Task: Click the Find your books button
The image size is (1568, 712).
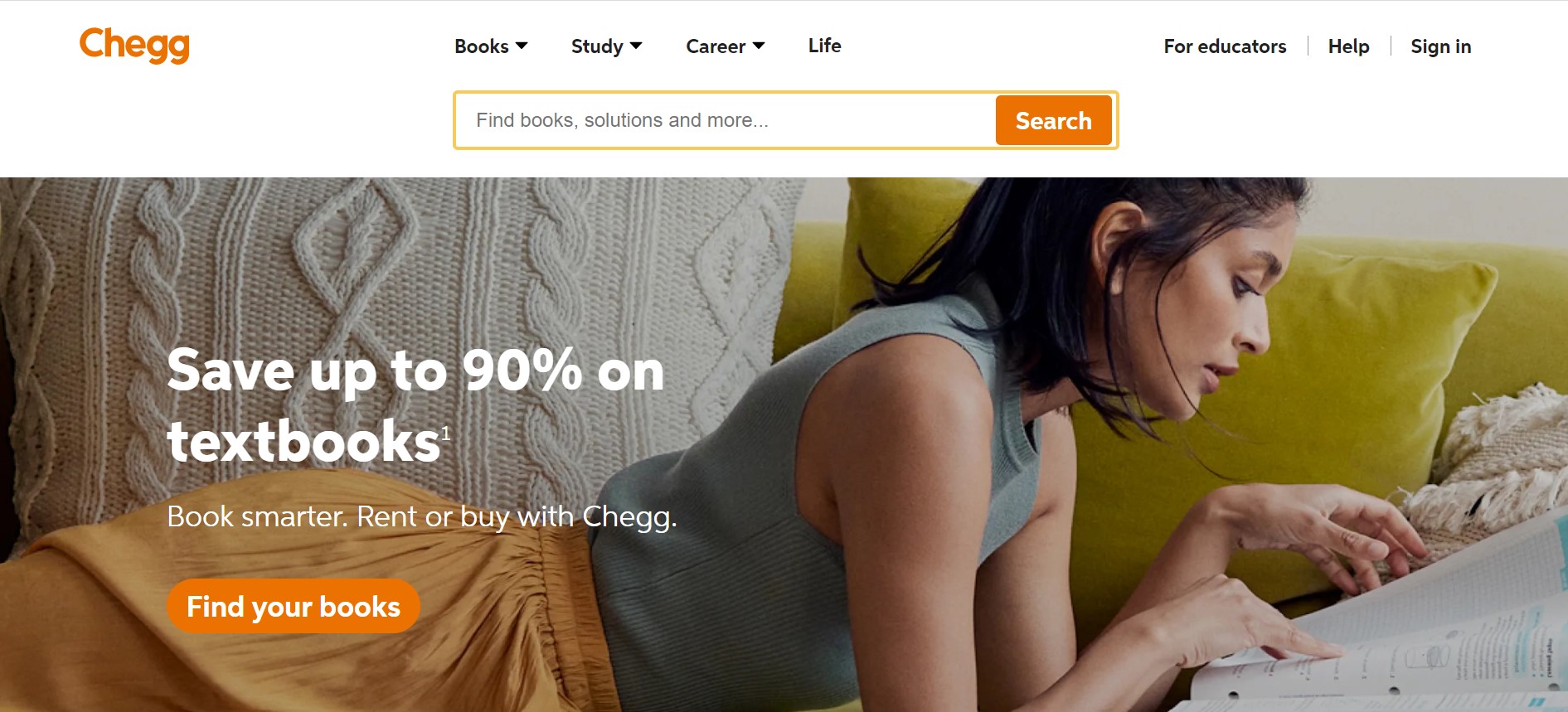Action: (294, 606)
